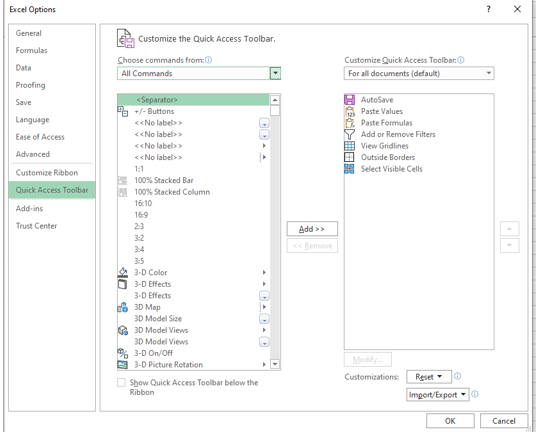541x443 pixels.
Task: Click the View Gridlines grid icon
Action: point(349,146)
